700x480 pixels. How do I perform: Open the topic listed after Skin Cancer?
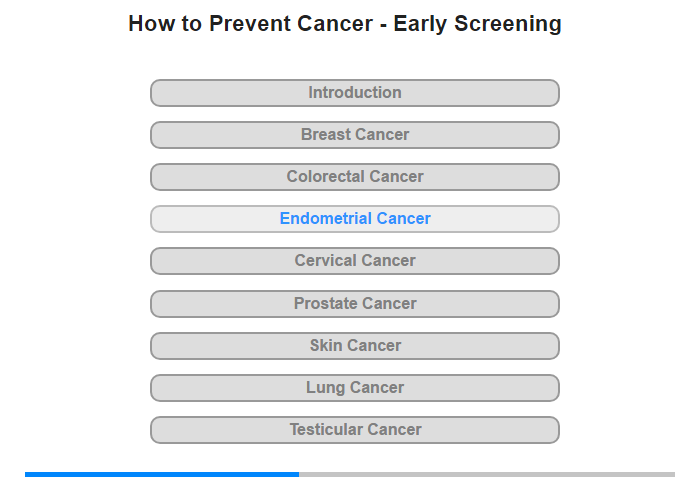click(x=355, y=388)
